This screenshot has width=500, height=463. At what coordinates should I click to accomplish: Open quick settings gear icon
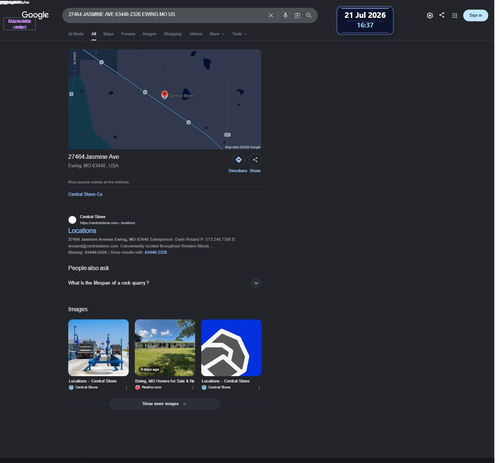click(430, 15)
